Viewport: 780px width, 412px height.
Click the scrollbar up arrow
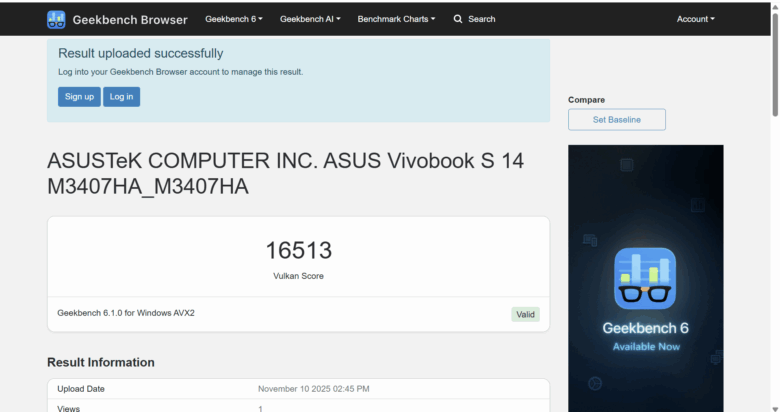[775, 6]
